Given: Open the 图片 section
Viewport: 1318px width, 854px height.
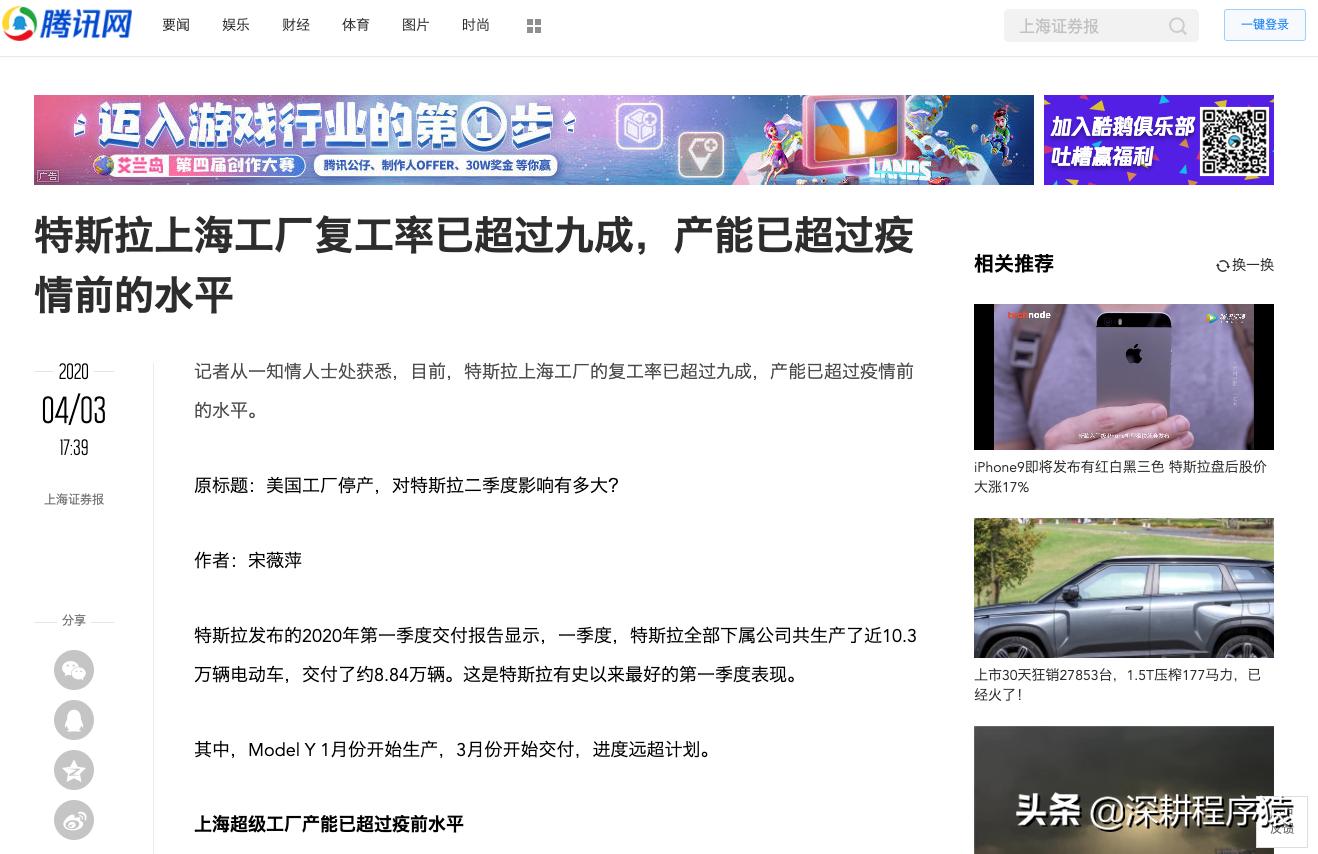Looking at the screenshot, I should (415, 25).
